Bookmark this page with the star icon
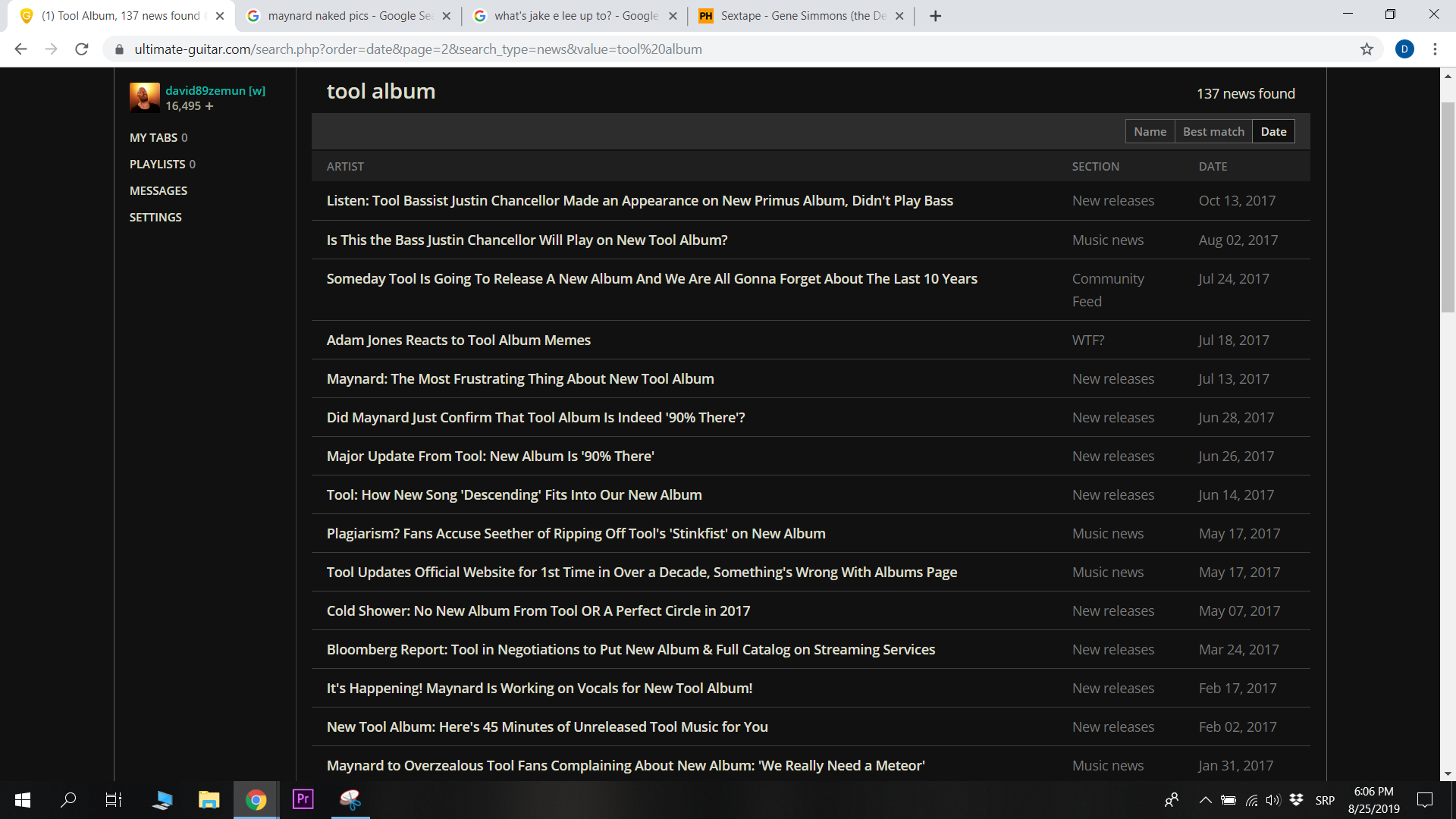This screenshot has height=819, width=1456. pos(1367,49)
